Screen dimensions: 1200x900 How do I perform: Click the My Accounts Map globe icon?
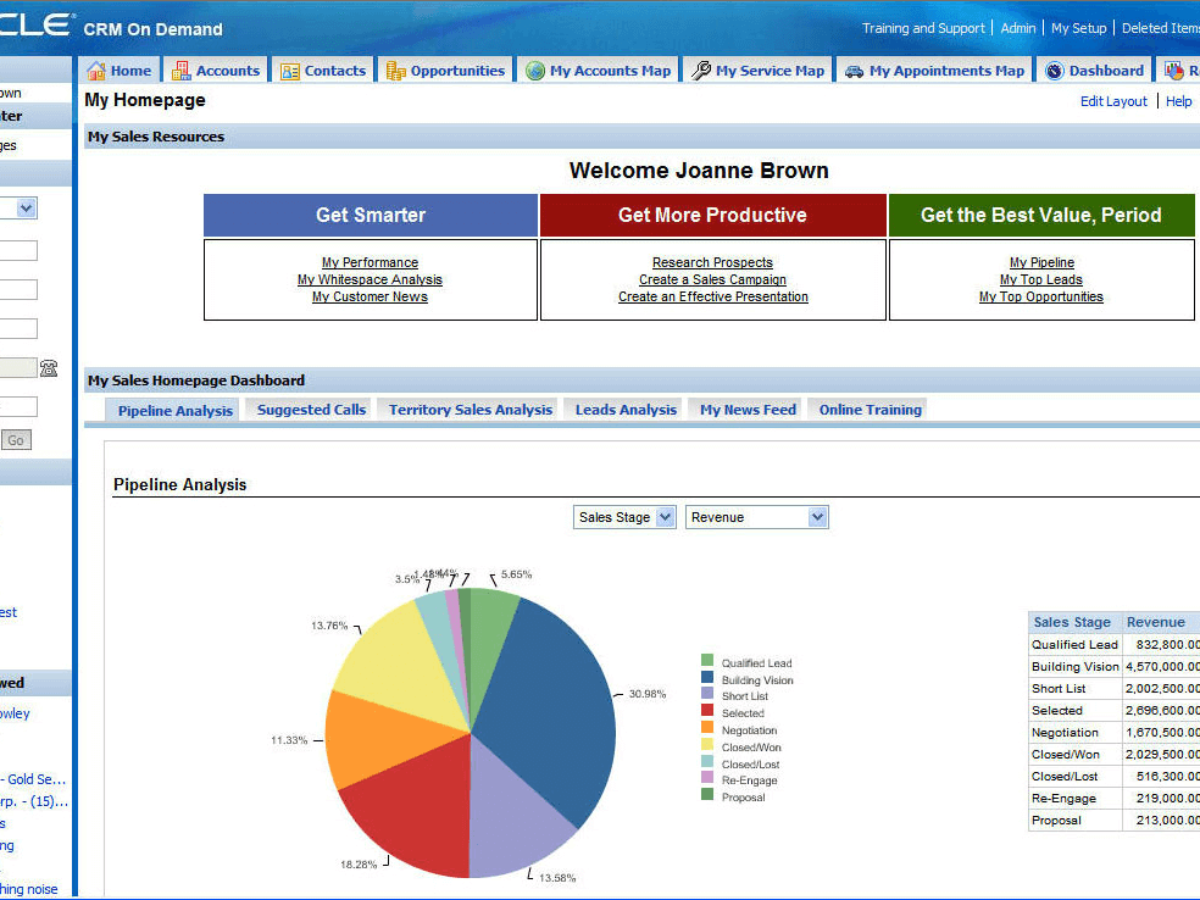coord(535,71)
